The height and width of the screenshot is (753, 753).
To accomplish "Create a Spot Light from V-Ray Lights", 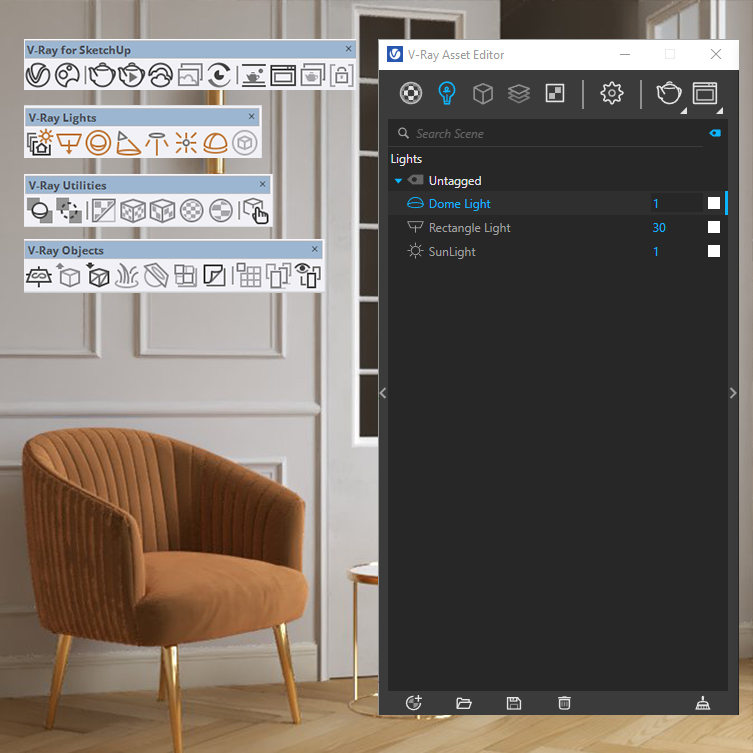I will click(126, 143).
